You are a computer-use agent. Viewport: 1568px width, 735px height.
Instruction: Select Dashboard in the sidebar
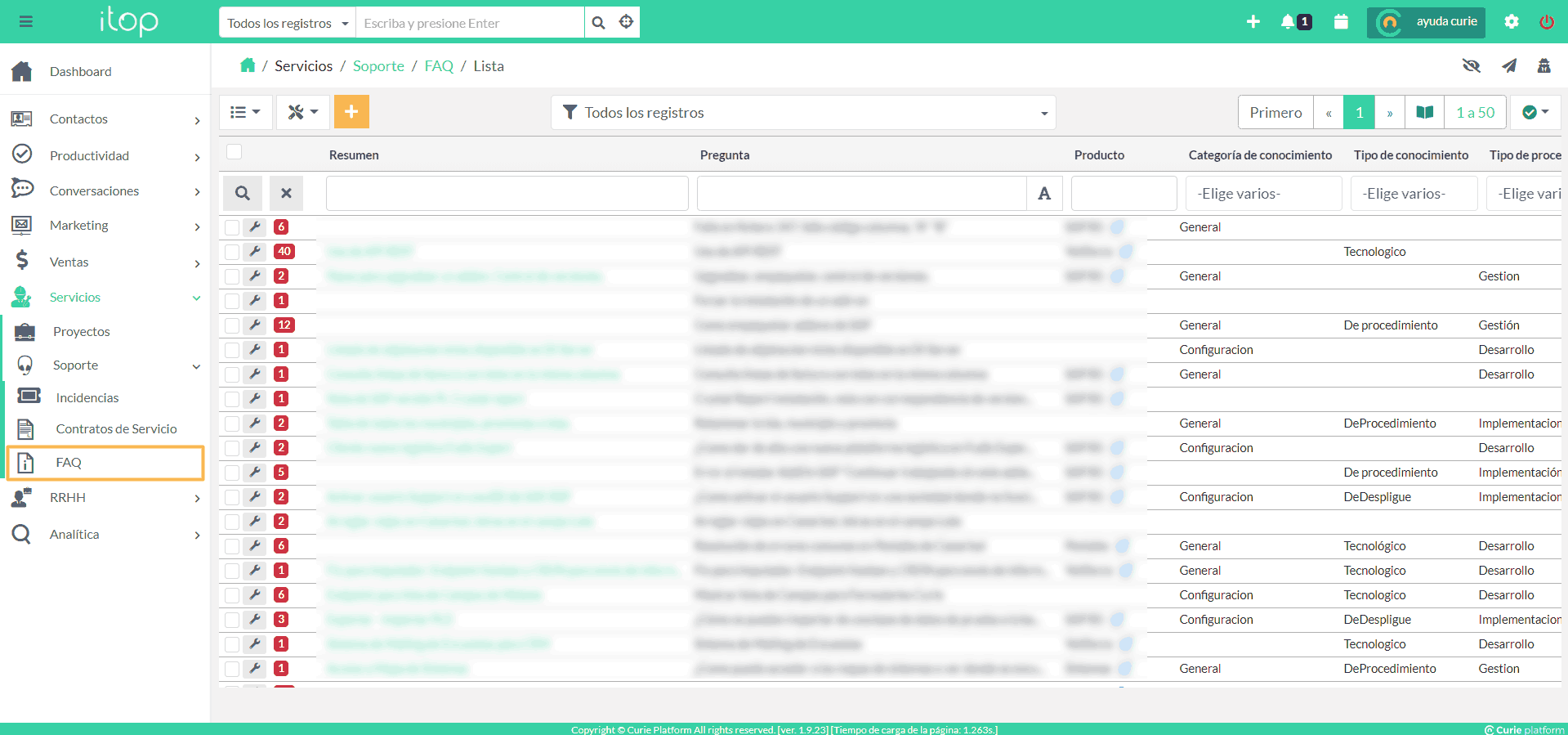tap(80, 72)
